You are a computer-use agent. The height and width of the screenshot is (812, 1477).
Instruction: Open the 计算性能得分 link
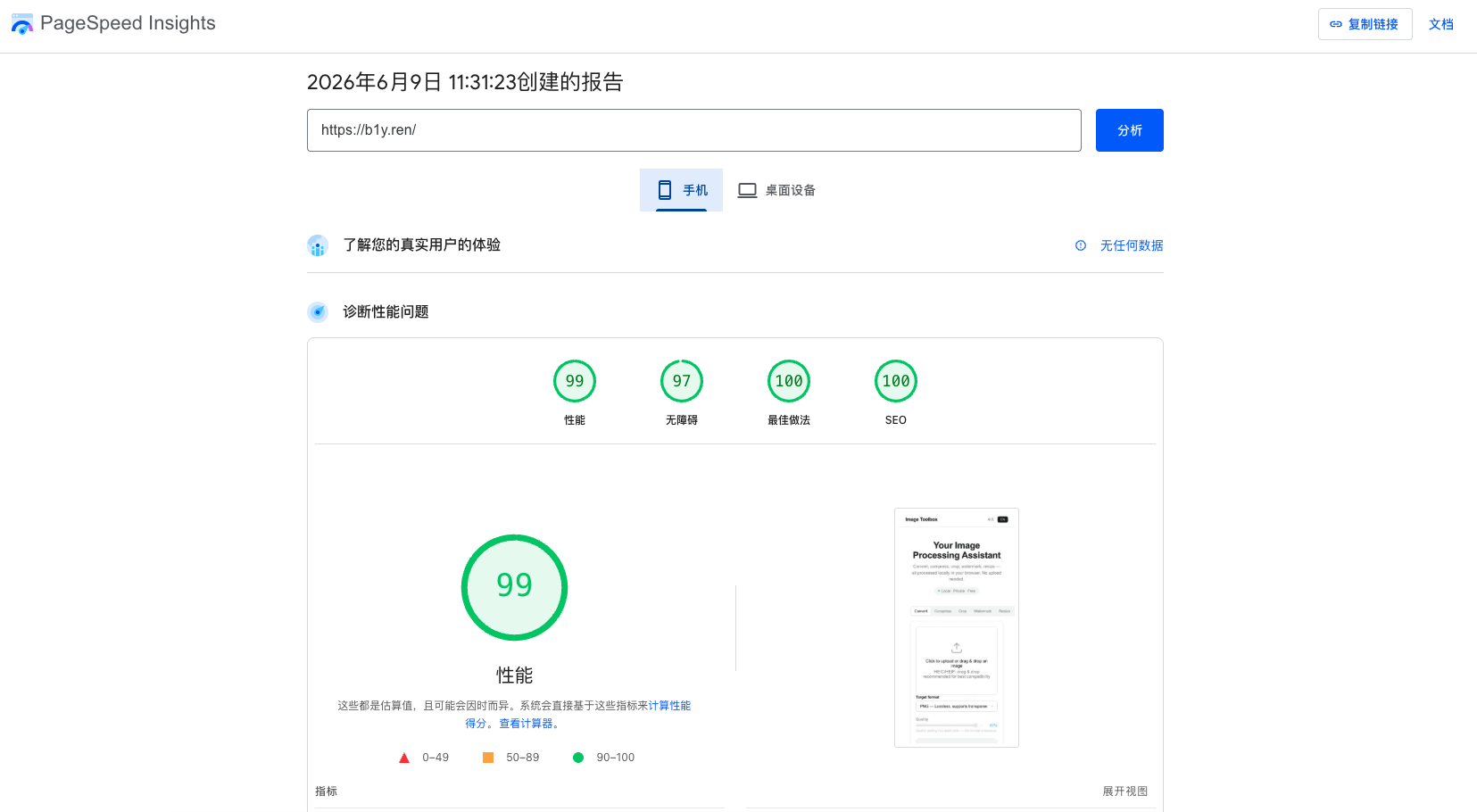coord(669,706)
